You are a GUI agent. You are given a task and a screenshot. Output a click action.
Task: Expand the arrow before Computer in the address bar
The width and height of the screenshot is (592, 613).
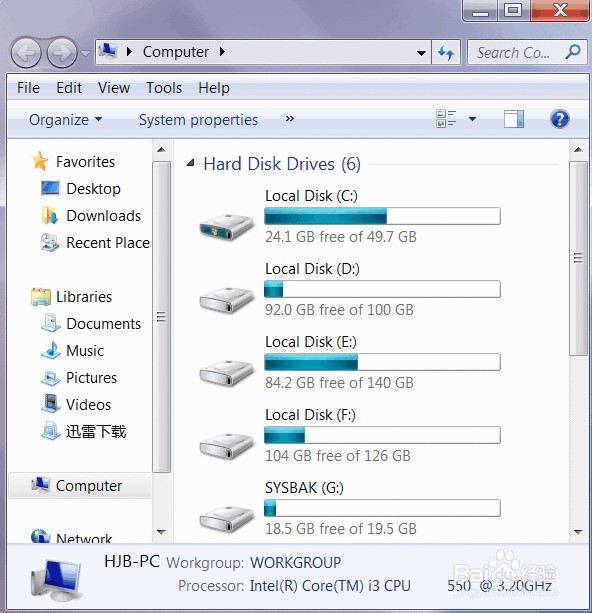pyautogui.click(x=129, y=52)
